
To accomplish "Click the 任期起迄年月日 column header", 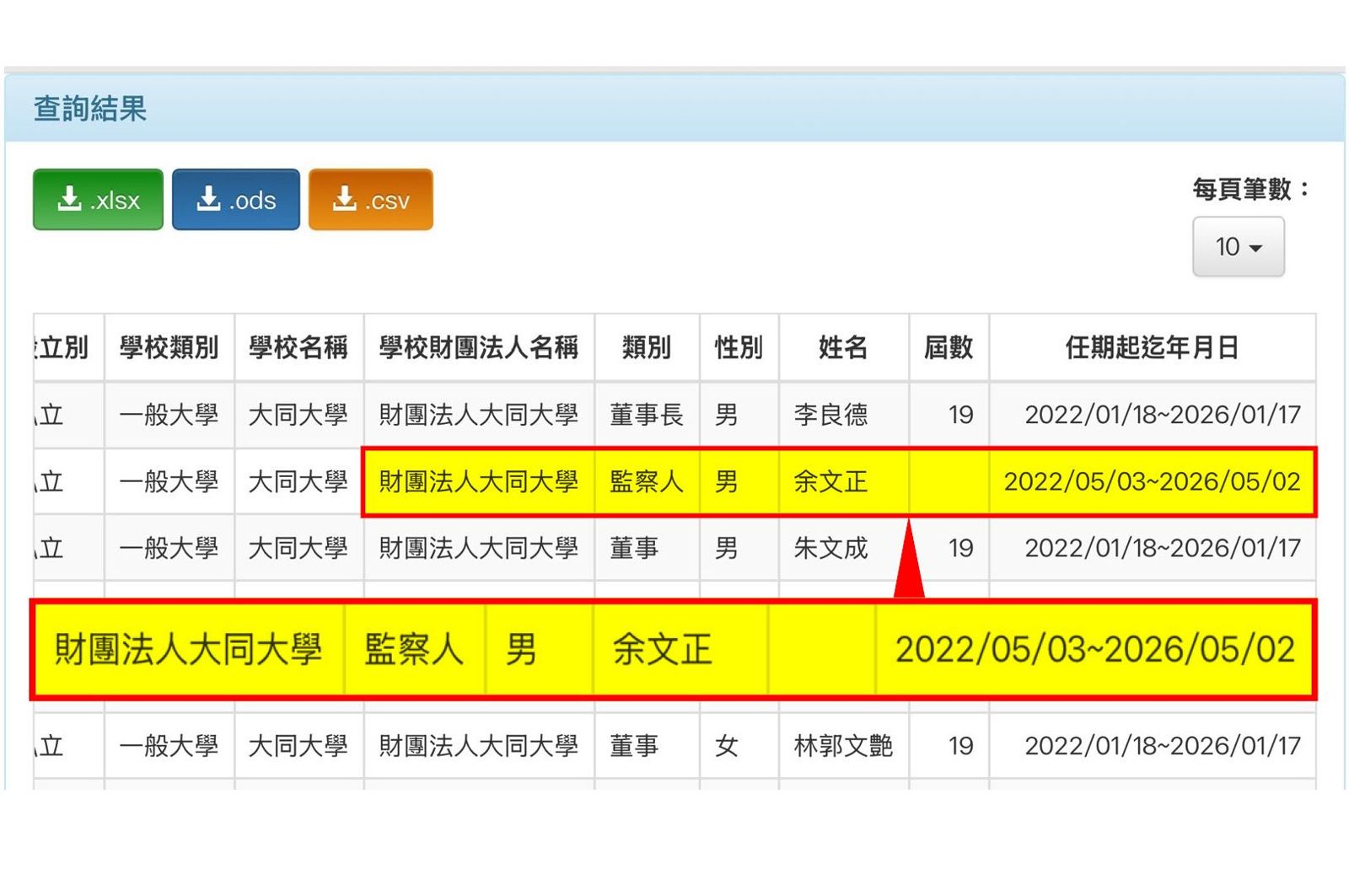I will point(1153,347).
